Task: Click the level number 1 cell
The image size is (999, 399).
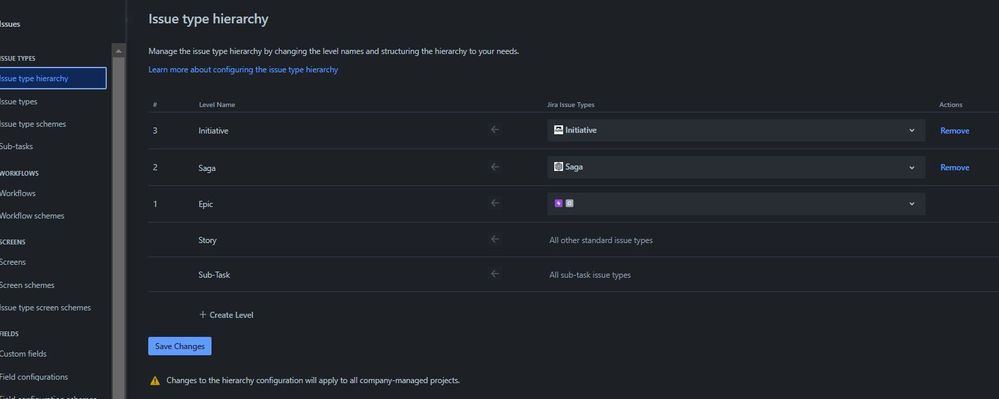Action: 155,203
